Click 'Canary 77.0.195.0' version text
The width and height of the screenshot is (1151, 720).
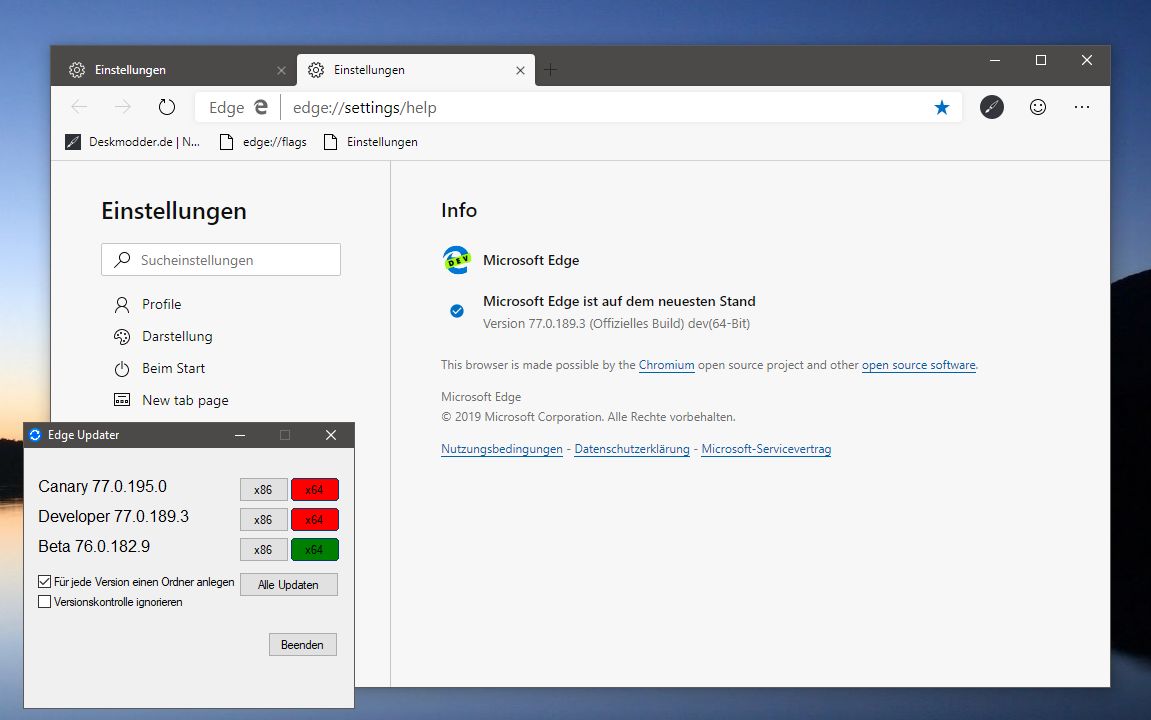[103, 487]
